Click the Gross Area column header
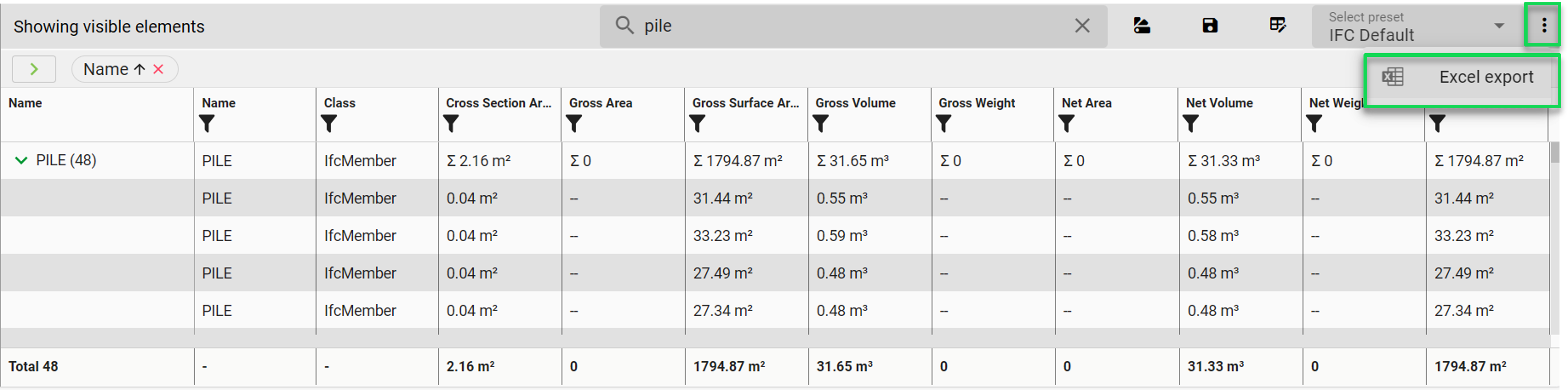This screenshot has height=390, width=1568. pos(600,103)
